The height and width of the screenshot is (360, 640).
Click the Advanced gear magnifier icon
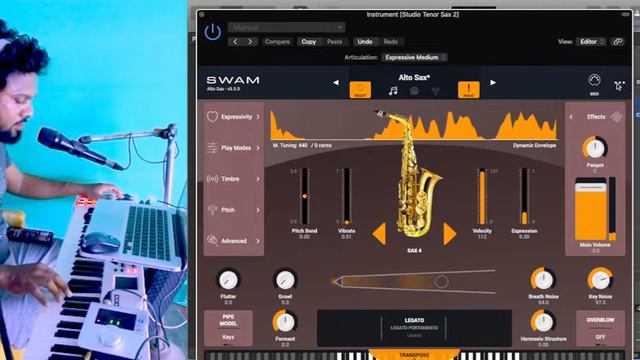point(212,241)
